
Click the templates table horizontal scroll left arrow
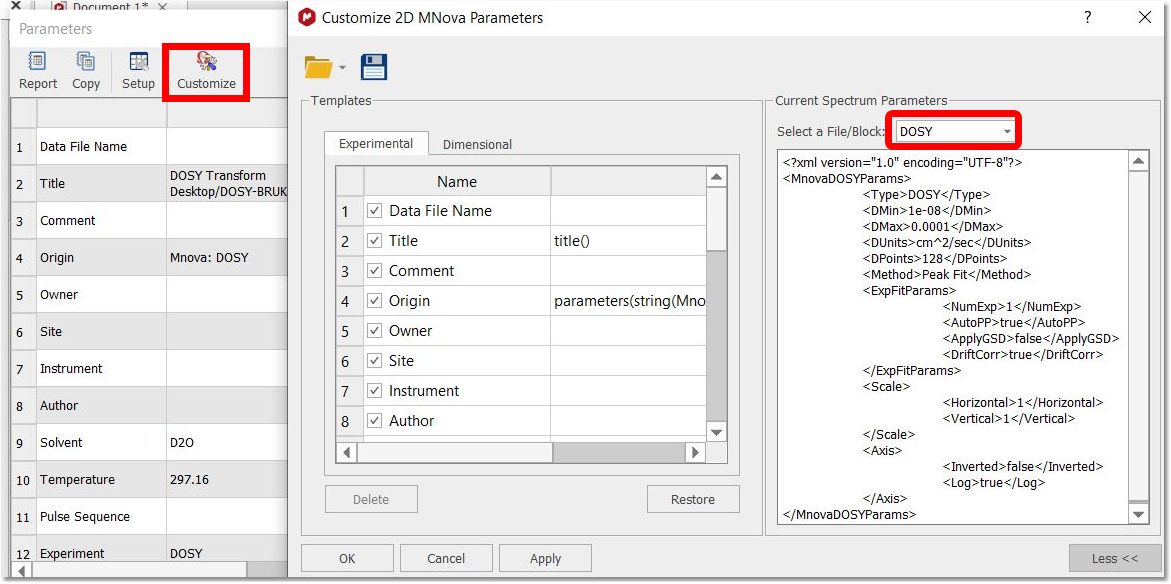(346, 452)
